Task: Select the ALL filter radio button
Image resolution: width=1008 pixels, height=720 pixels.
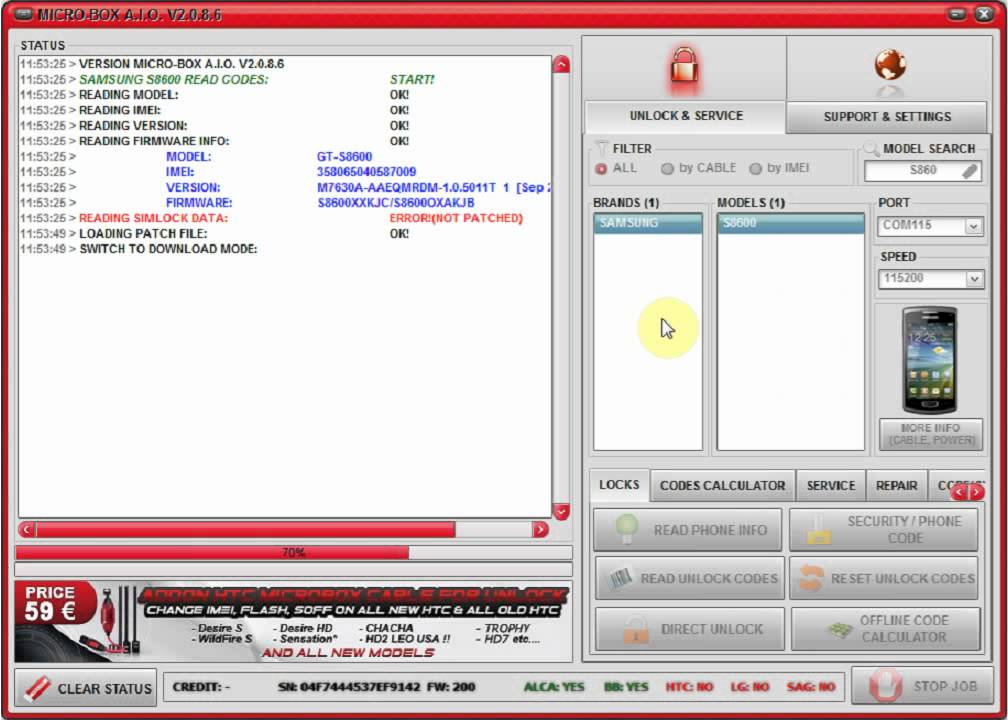Action: (x=601, y=168)
